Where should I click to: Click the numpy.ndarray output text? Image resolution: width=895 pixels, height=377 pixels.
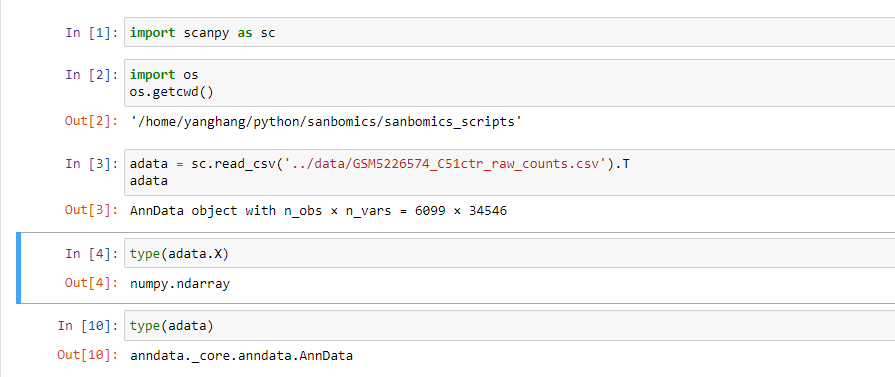[x=180, y=283]
